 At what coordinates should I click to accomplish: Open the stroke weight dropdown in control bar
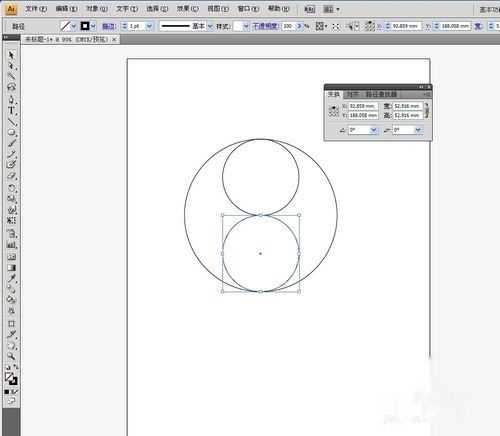pyautogui.click(x=150, y=26)
